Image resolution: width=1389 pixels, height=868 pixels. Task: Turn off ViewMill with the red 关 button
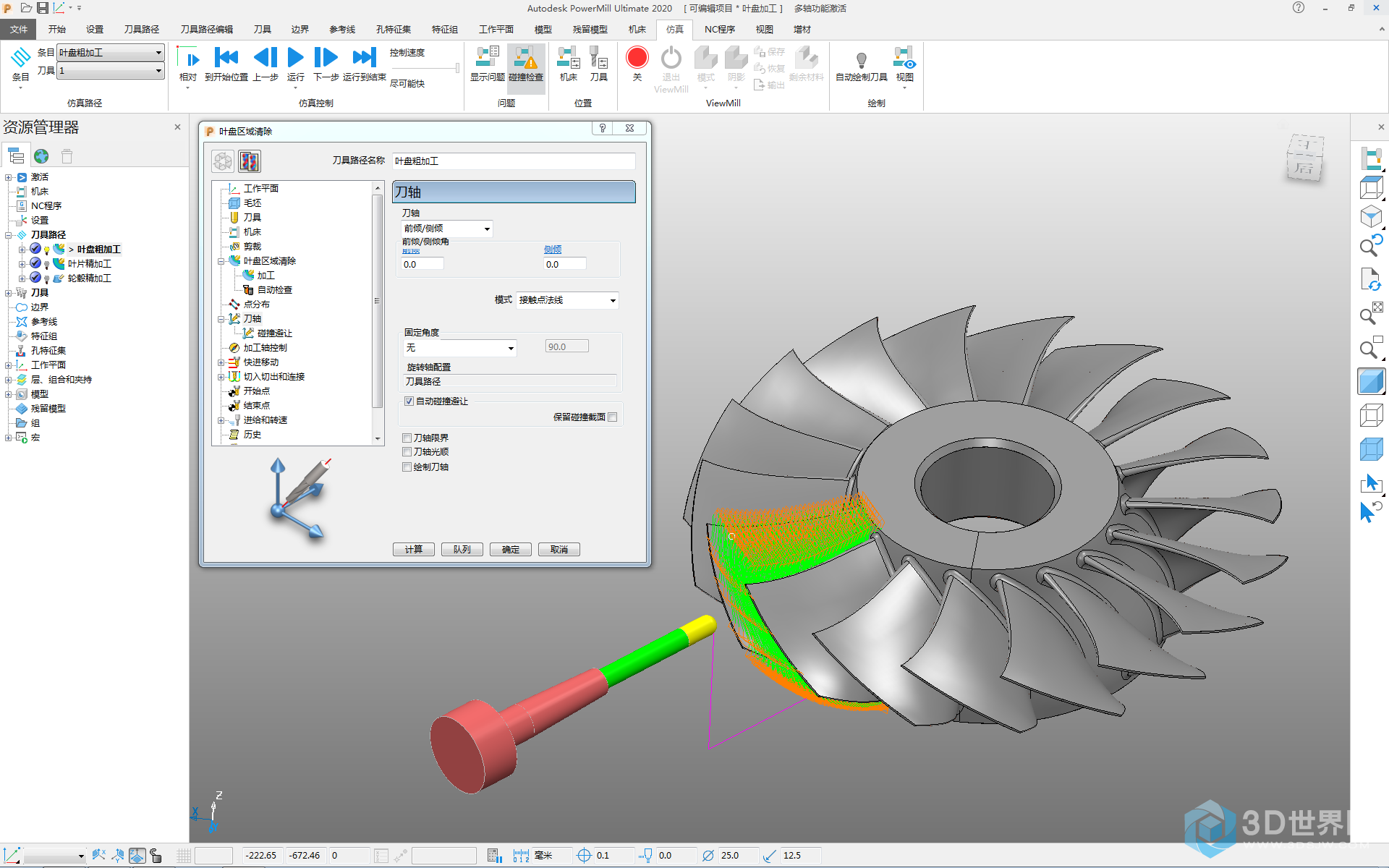coord(637,57)
